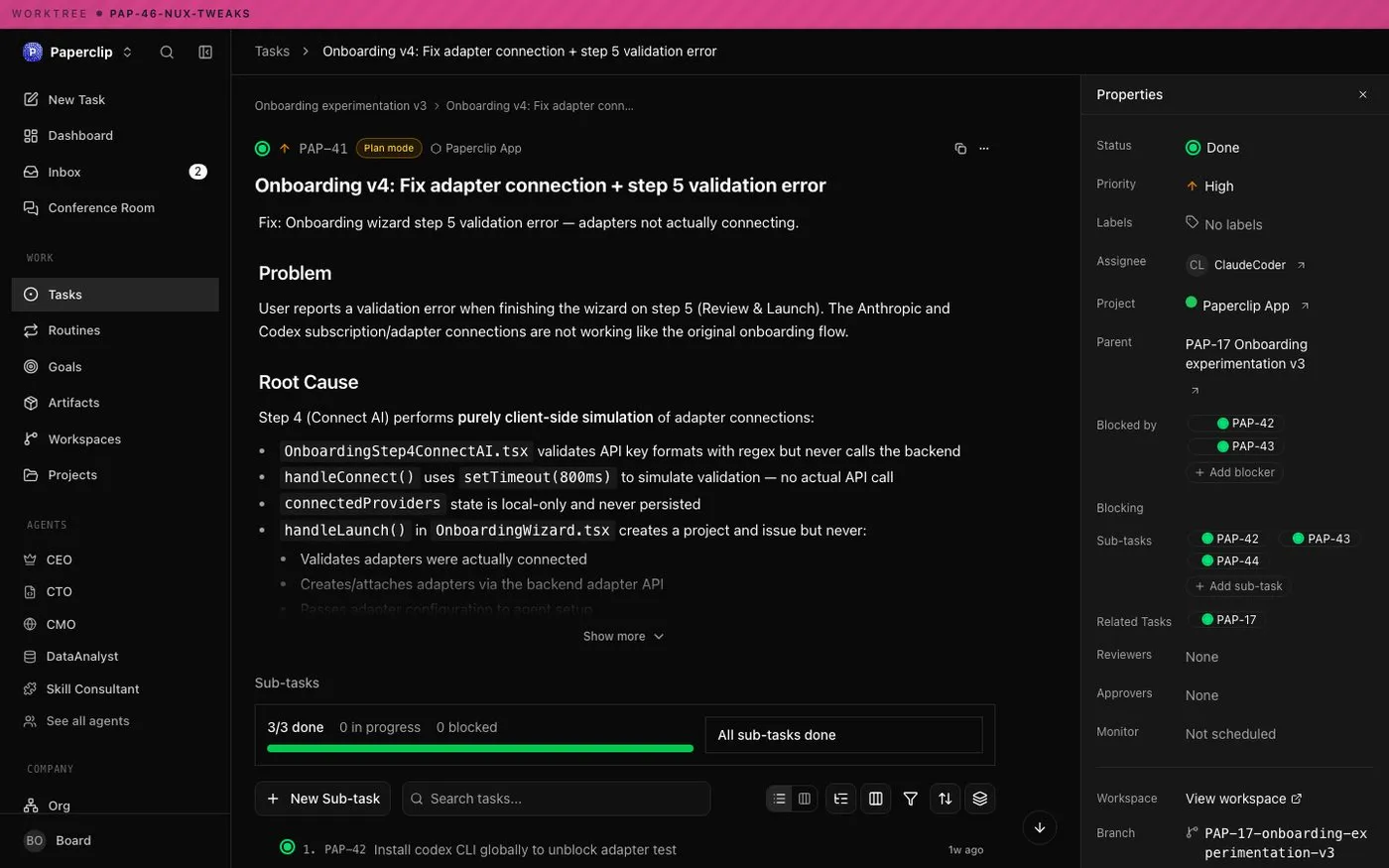Copy task using the copy icon
This screenshot has width=1389, height=868.
coord(960,149)
